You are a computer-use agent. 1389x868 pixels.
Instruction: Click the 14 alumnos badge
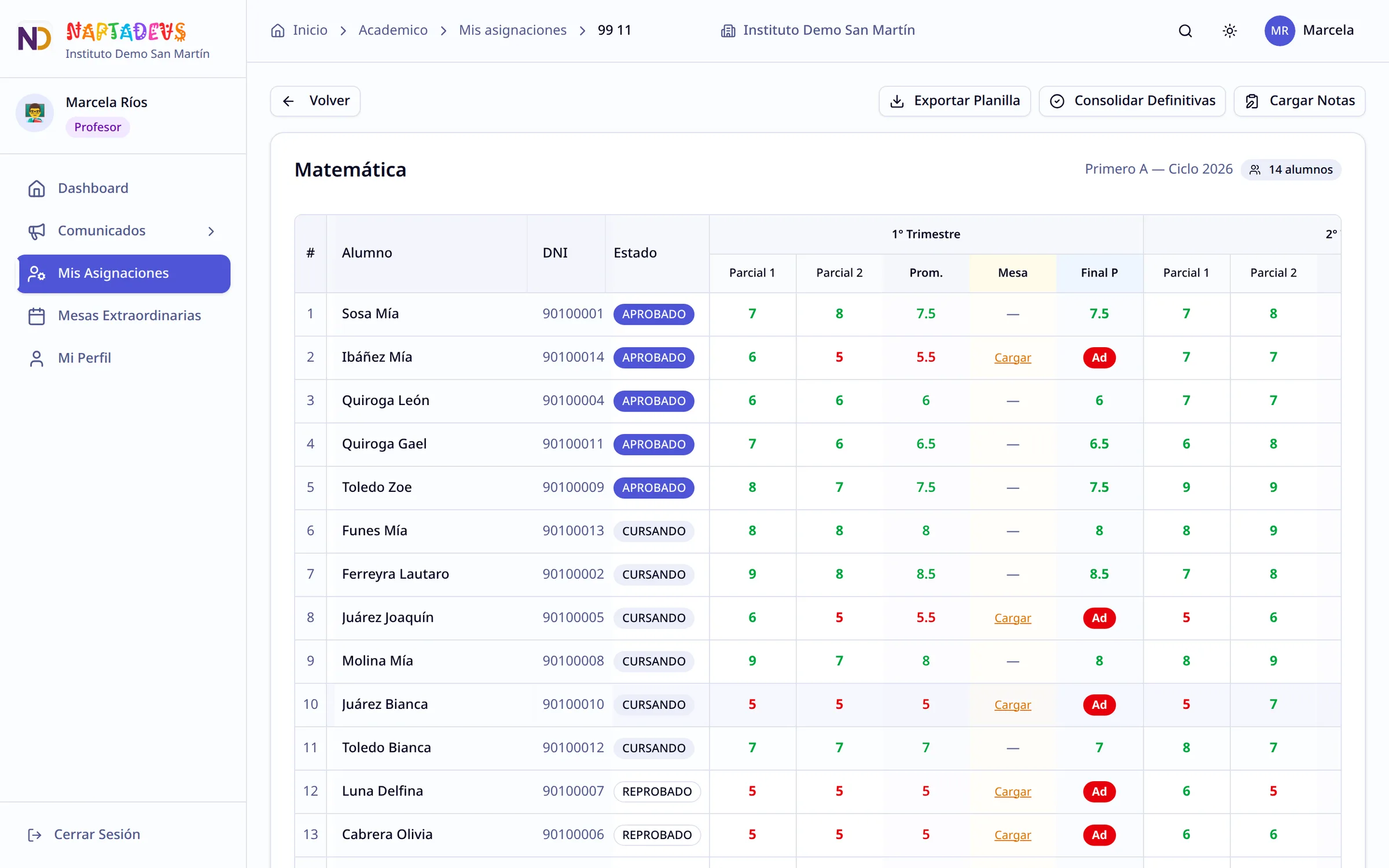point(1291,170)
